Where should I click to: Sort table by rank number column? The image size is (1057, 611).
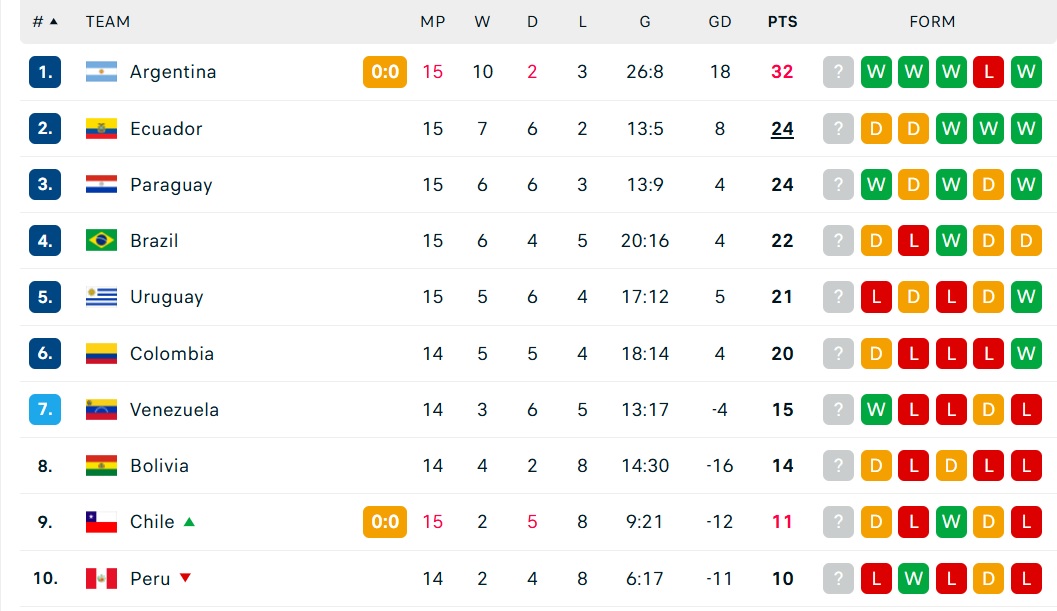point(45,22)
